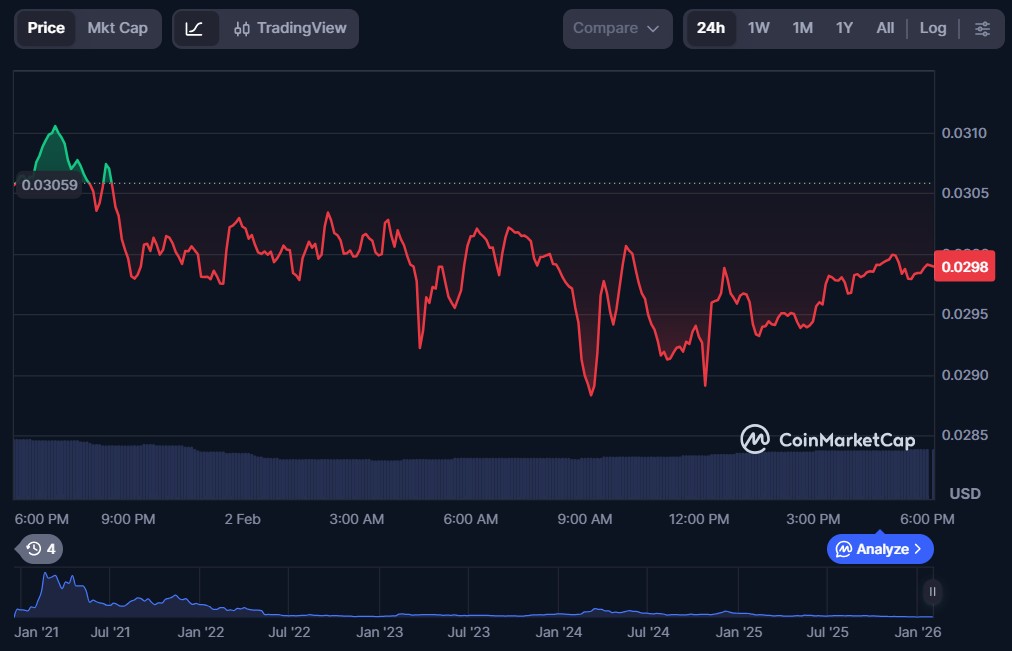Click the Analyze button
Viewport: 1012px width, 651px height.
[x=873, y=549]
